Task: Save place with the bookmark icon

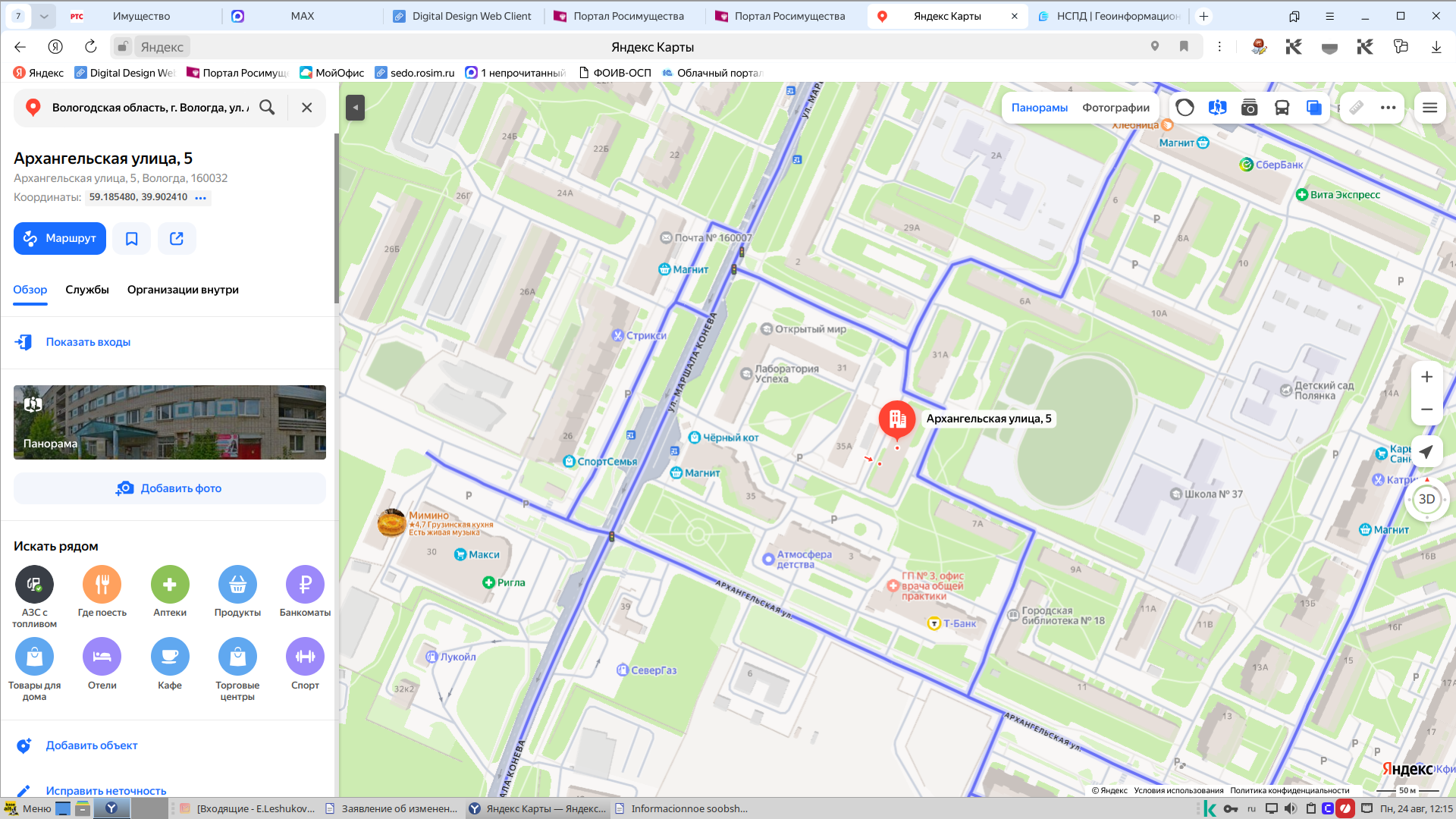Action: 131,239
